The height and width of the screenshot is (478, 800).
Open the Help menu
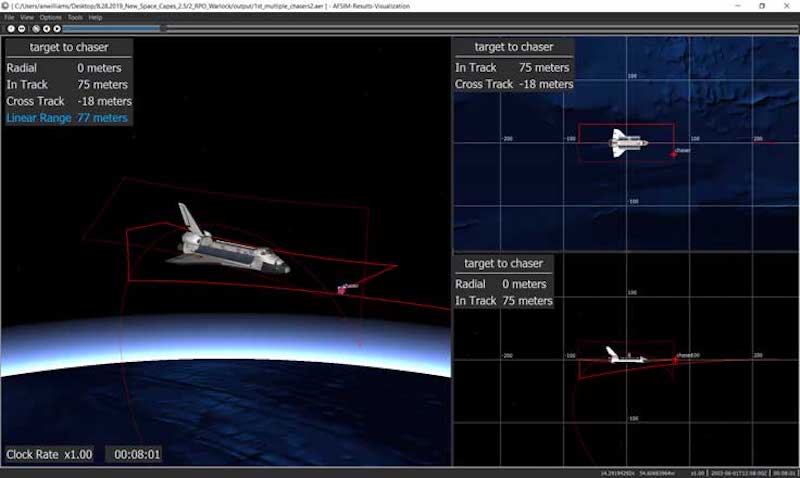(x=95, y=17)
